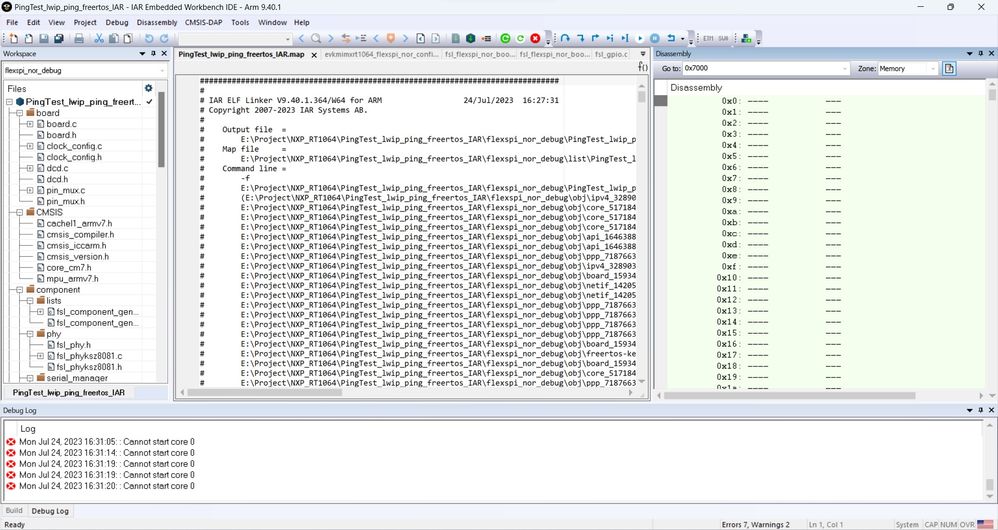Screen dimensions: 998x530
Task: Open the Project menu
Action: (x=85, y=22)
